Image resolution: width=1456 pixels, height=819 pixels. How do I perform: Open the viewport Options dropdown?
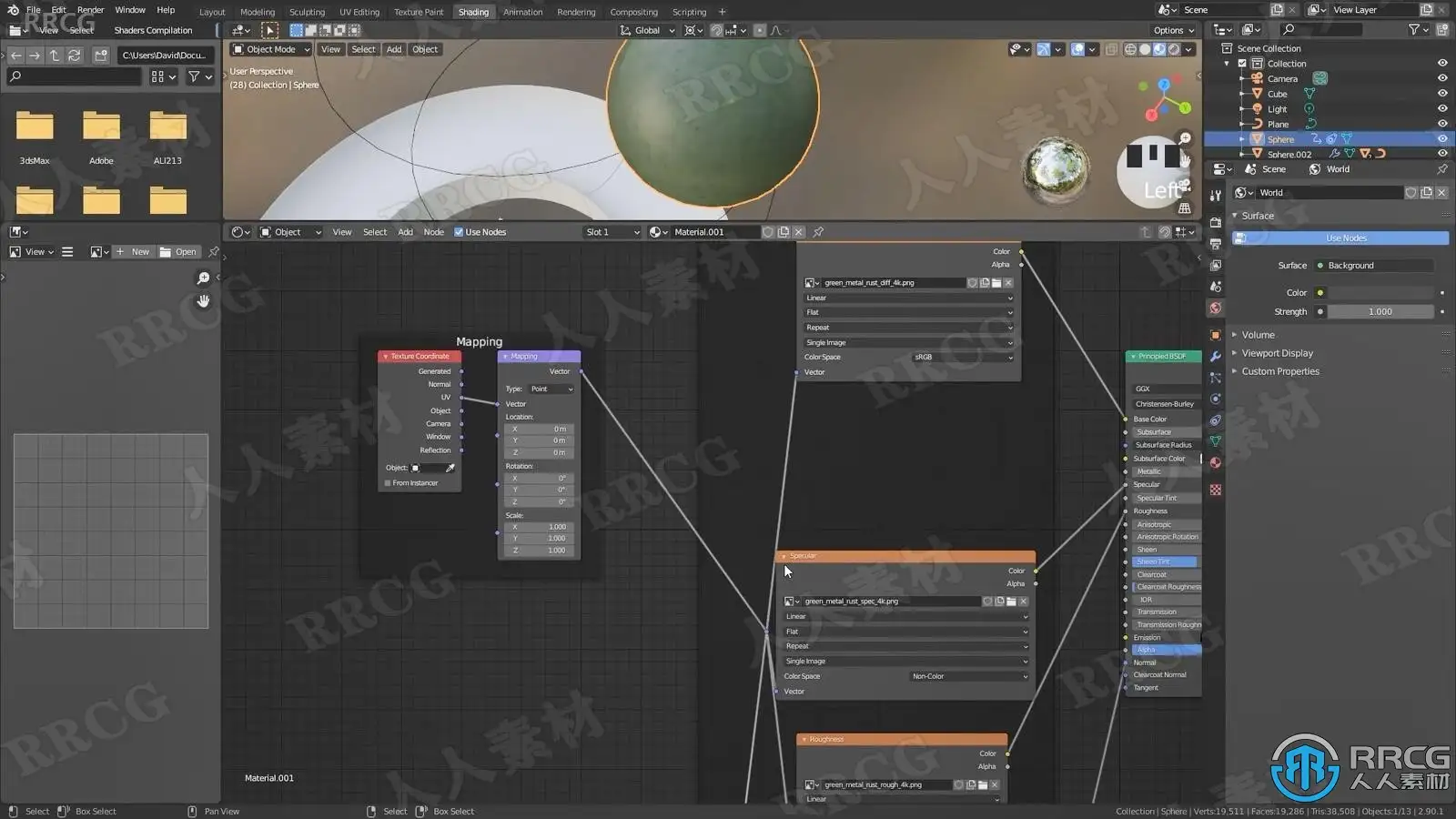click(1173, 30)
